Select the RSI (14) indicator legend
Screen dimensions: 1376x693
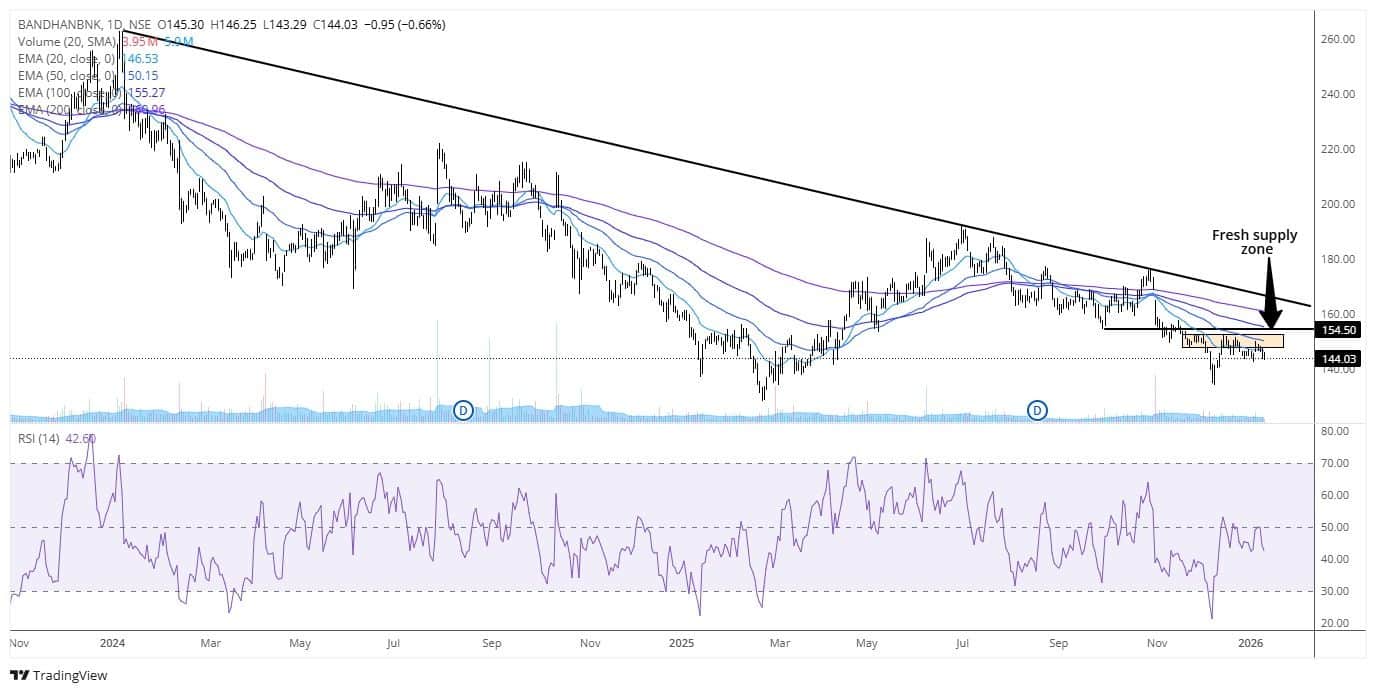(39, 438)
